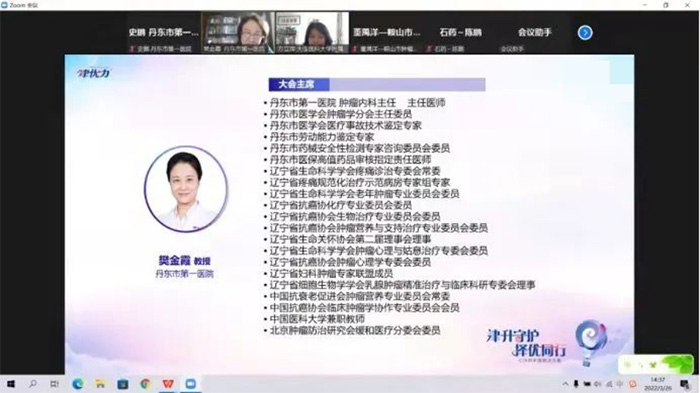Show next participants with blue arrow button
700x393 pixels.
pos(585,33)
